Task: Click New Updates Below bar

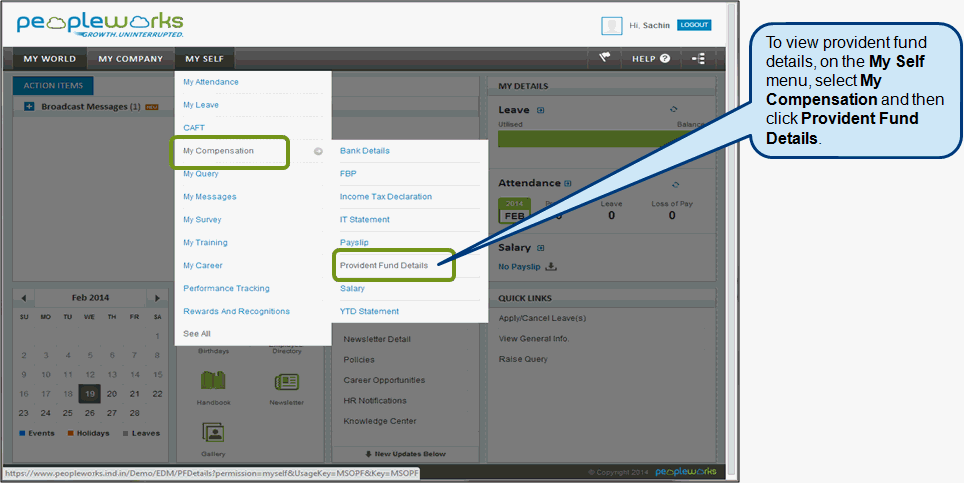Action: pos(405,454)
